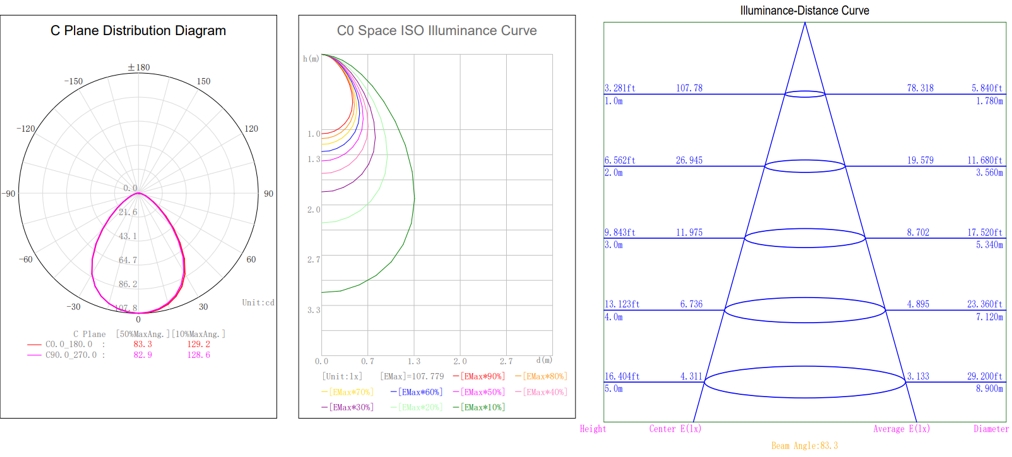Click the "Illuminance-Distance Curve" title
1012x457 pixels.
tap(805, 10)
